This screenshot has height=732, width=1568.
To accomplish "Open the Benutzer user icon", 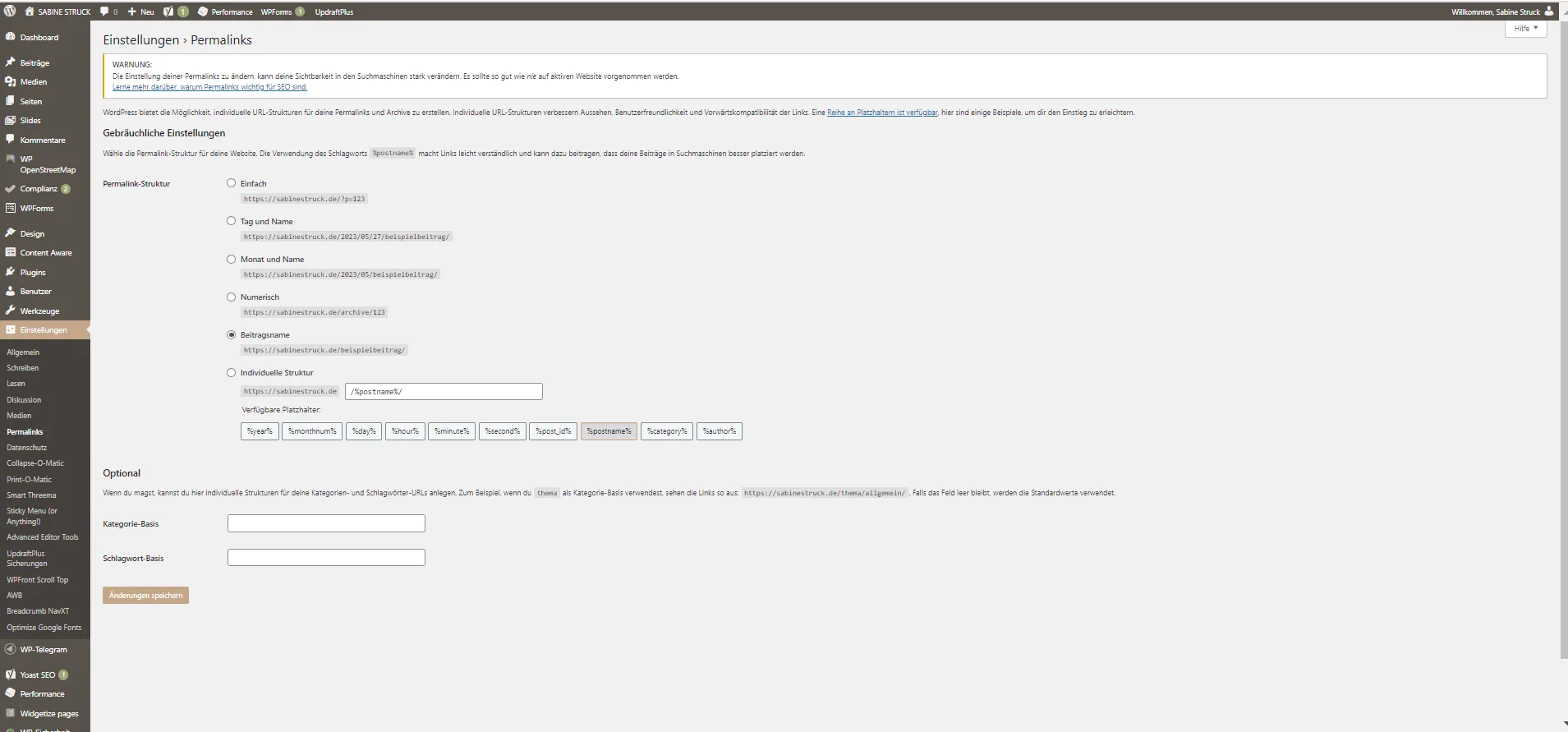I will tap(11, 291).
